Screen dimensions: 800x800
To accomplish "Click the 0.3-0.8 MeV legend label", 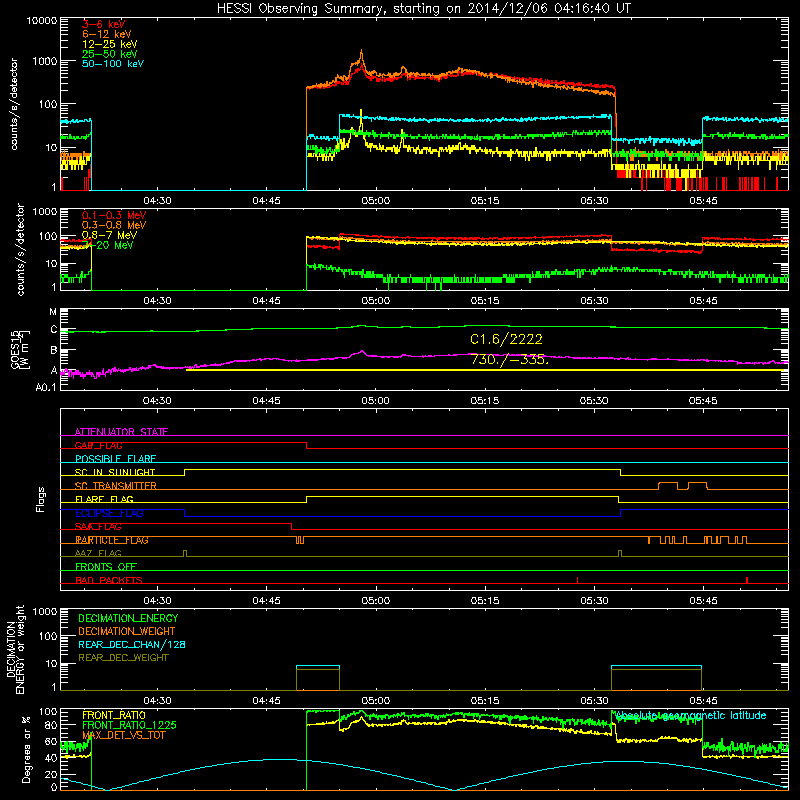I will point(114,225).
